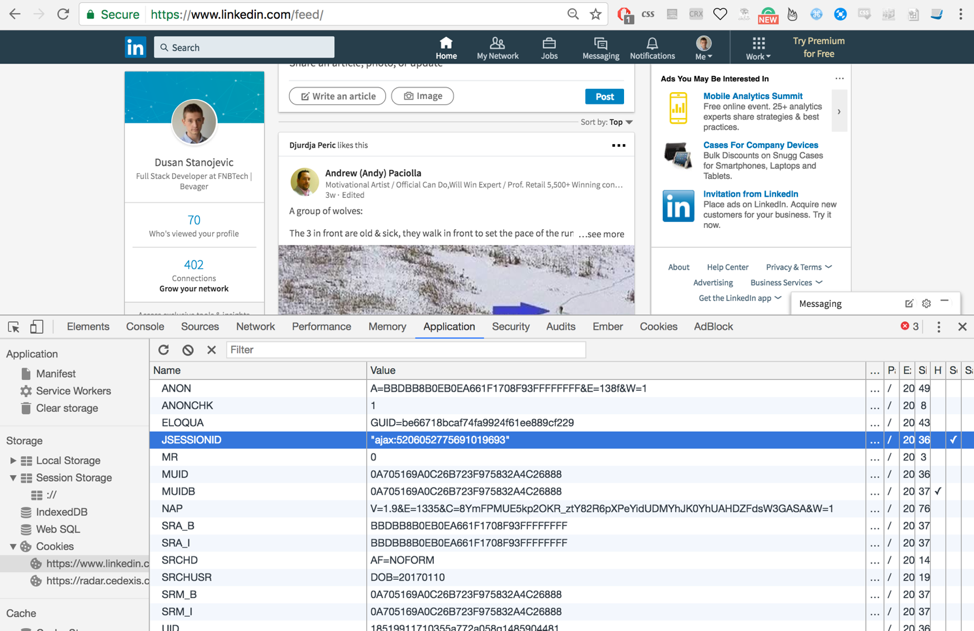Click the DevTools error count badge

(910, 327)
